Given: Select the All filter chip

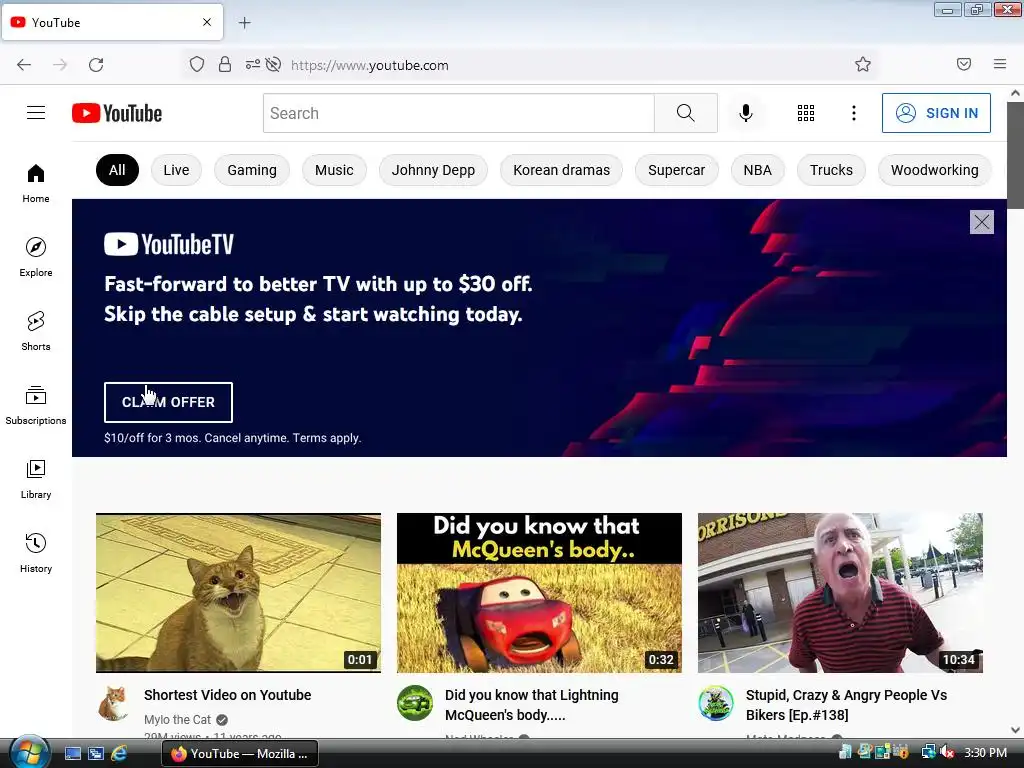Looking at the screenshot, I should (117, 170).
